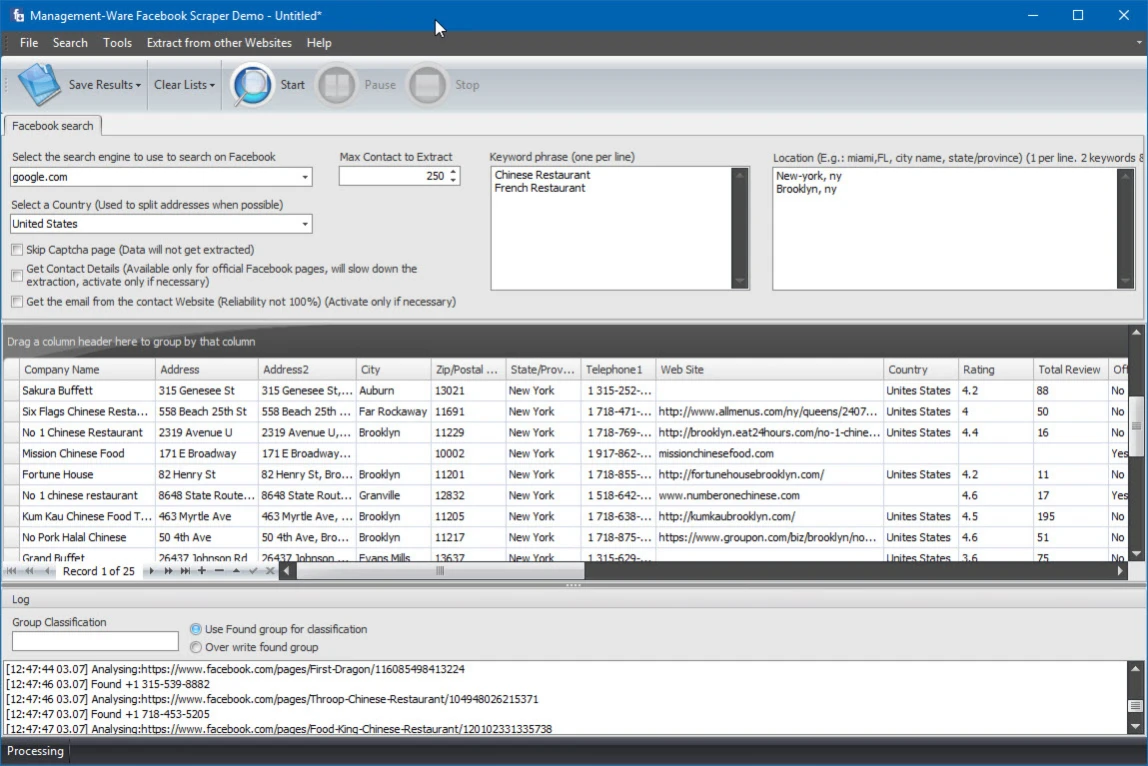Sort by Country column header
This screenshot has width=1148, height=766.
pyautogui.click(x=920, y=370)
